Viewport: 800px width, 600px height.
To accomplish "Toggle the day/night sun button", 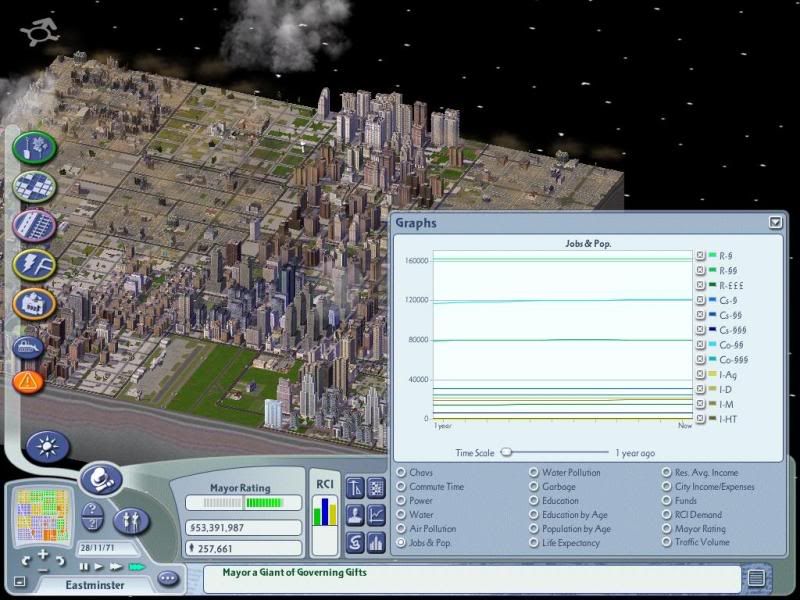I will [x=47, y=447].
